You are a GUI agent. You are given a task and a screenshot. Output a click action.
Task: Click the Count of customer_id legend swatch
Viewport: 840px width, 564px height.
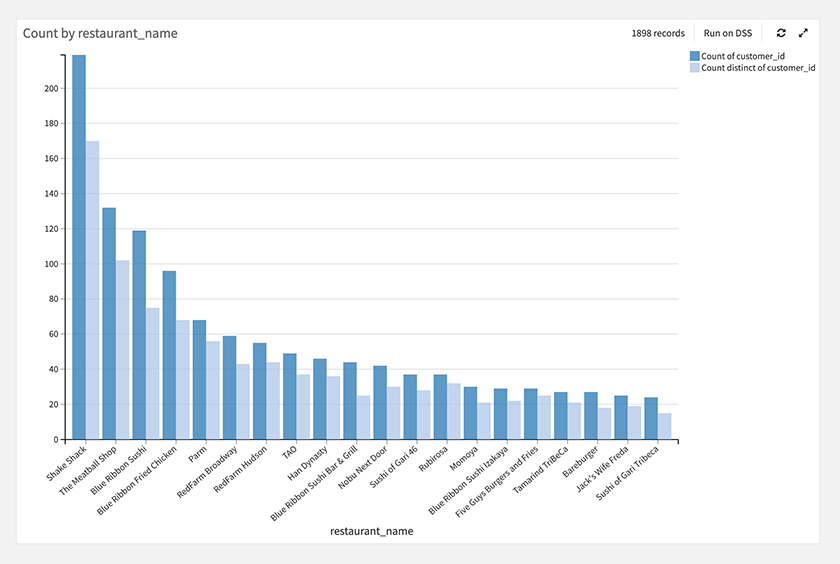[x=694, y=56]
